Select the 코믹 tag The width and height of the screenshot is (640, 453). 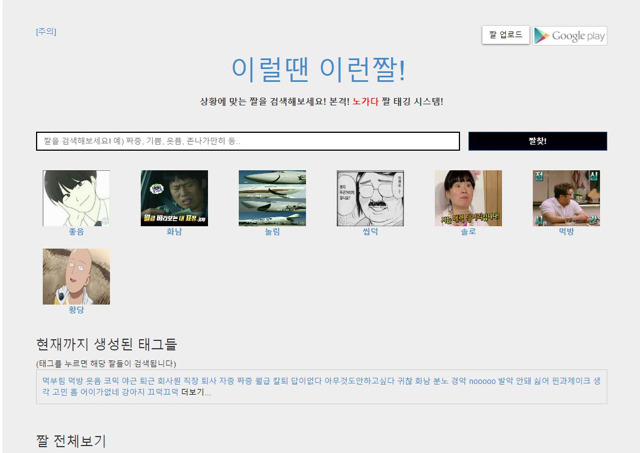click(111, 381)
